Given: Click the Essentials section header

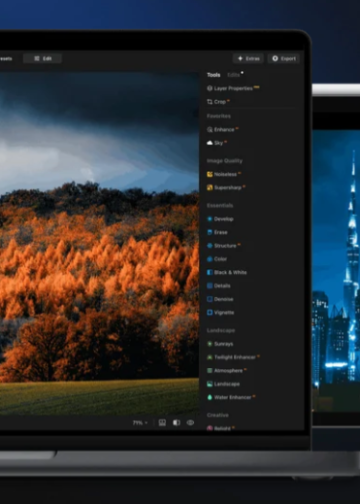Looking at the screenshot, I should (x=220, y=205).
